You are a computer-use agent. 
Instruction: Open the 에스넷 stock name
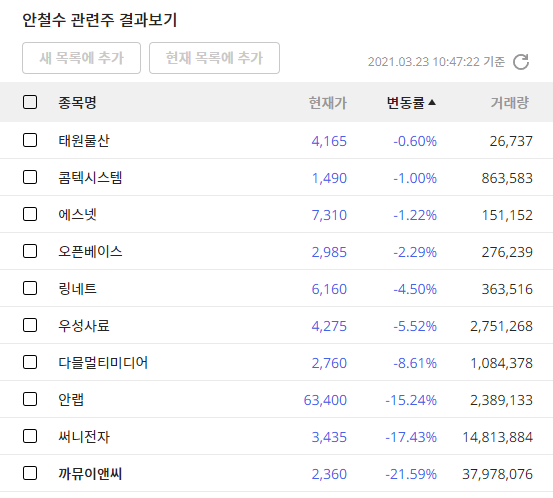(x=78, y=214)
